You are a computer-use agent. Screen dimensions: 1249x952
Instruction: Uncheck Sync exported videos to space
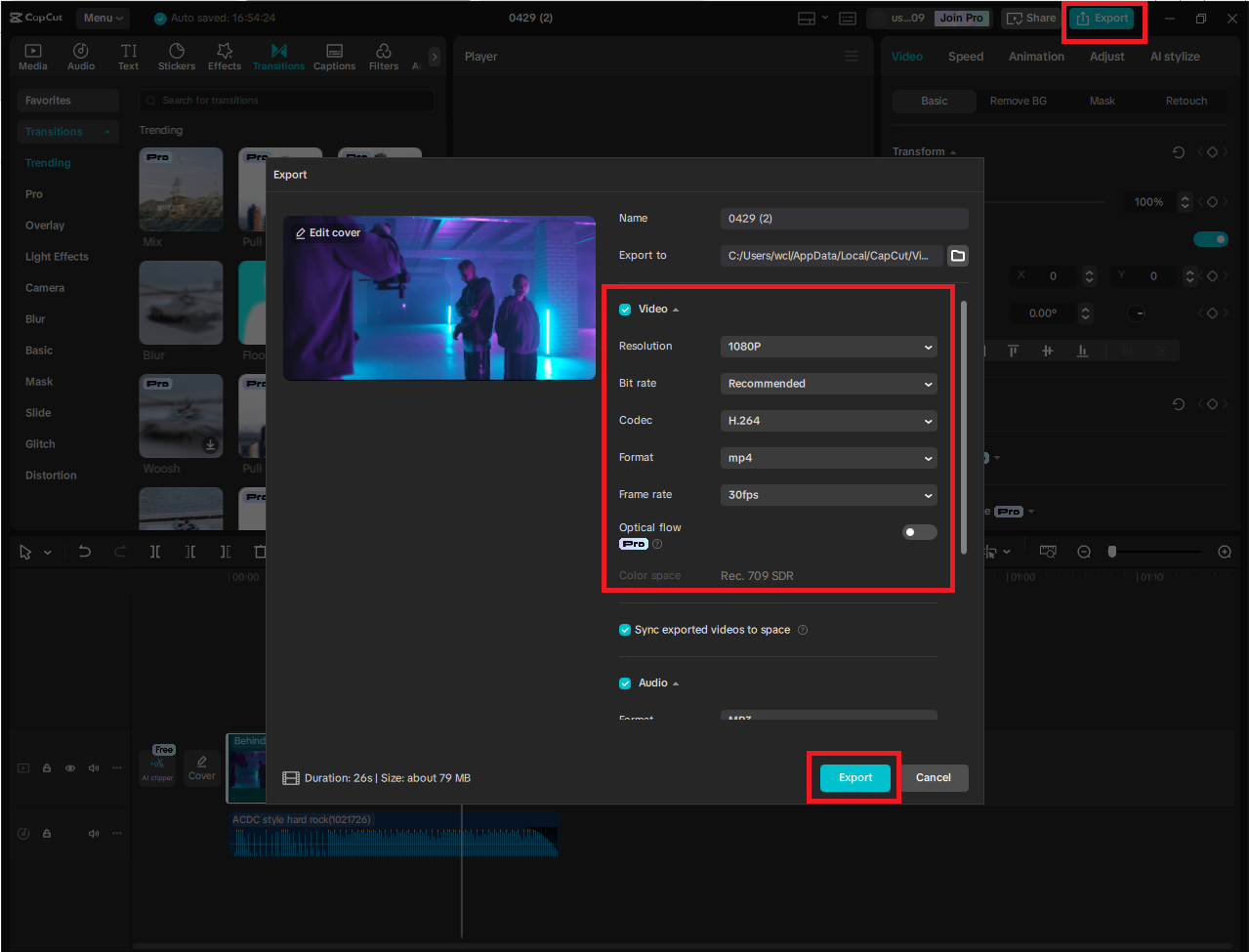(625, 630)
